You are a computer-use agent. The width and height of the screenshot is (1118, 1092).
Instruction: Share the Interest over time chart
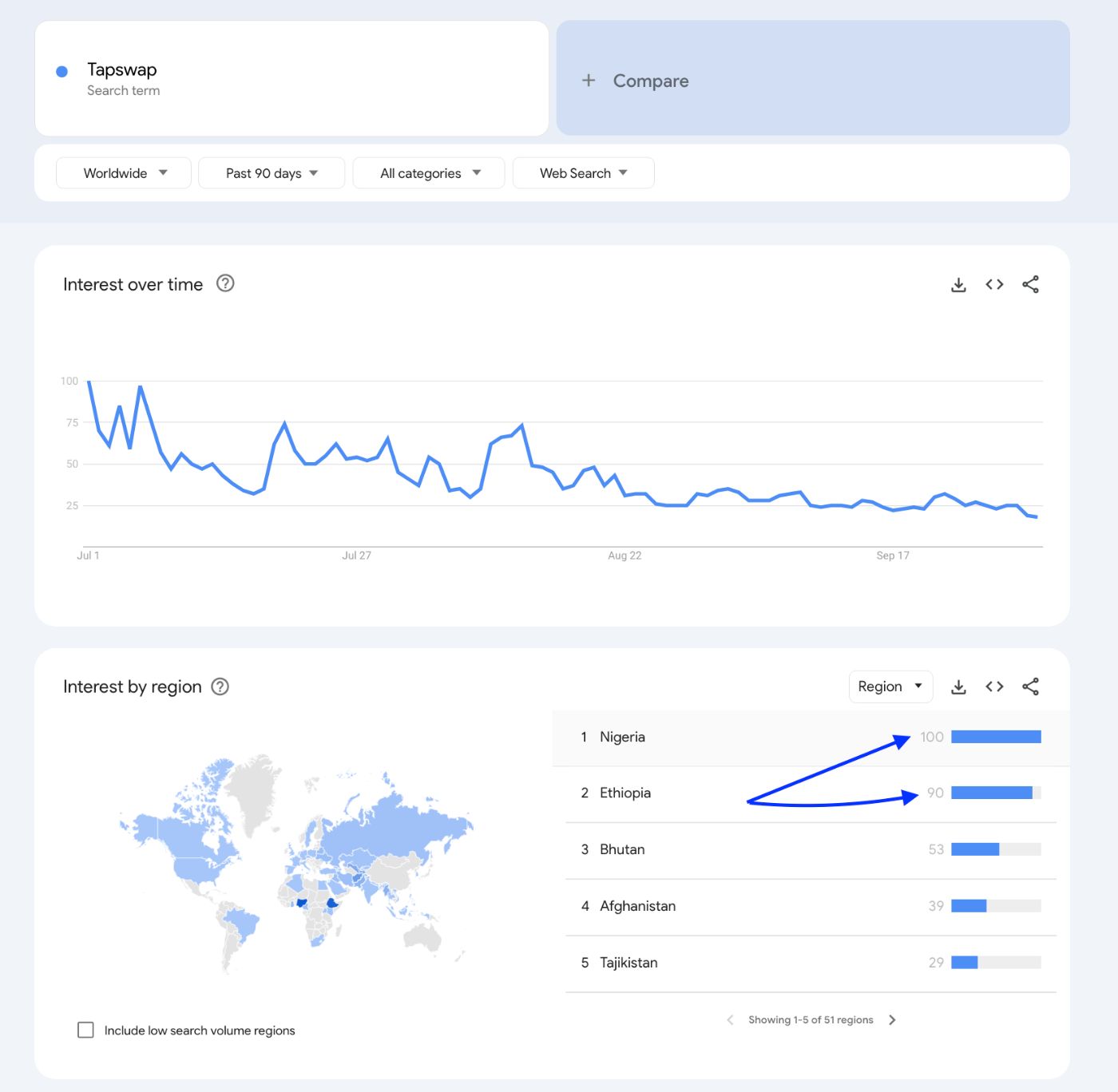click(x=1030, y=284)
